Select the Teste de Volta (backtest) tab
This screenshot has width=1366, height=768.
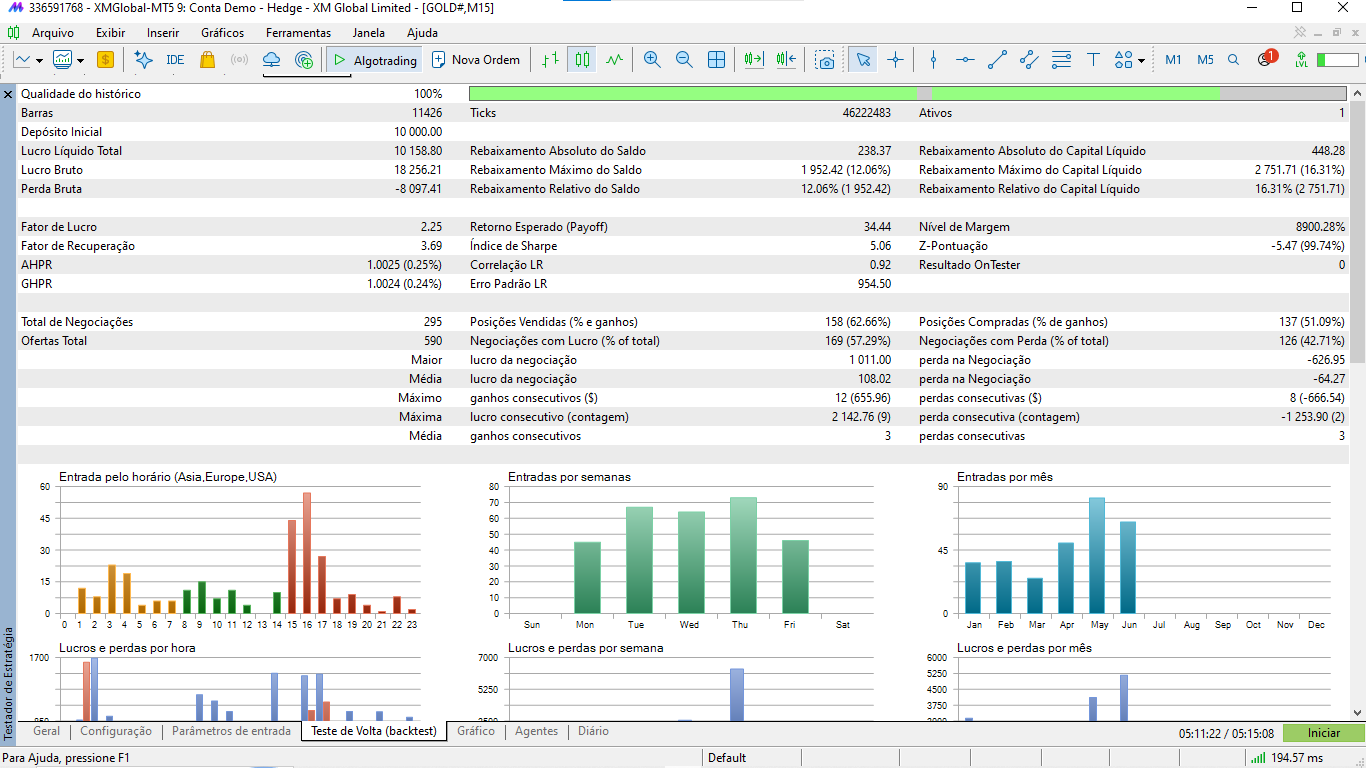[374, 731]
